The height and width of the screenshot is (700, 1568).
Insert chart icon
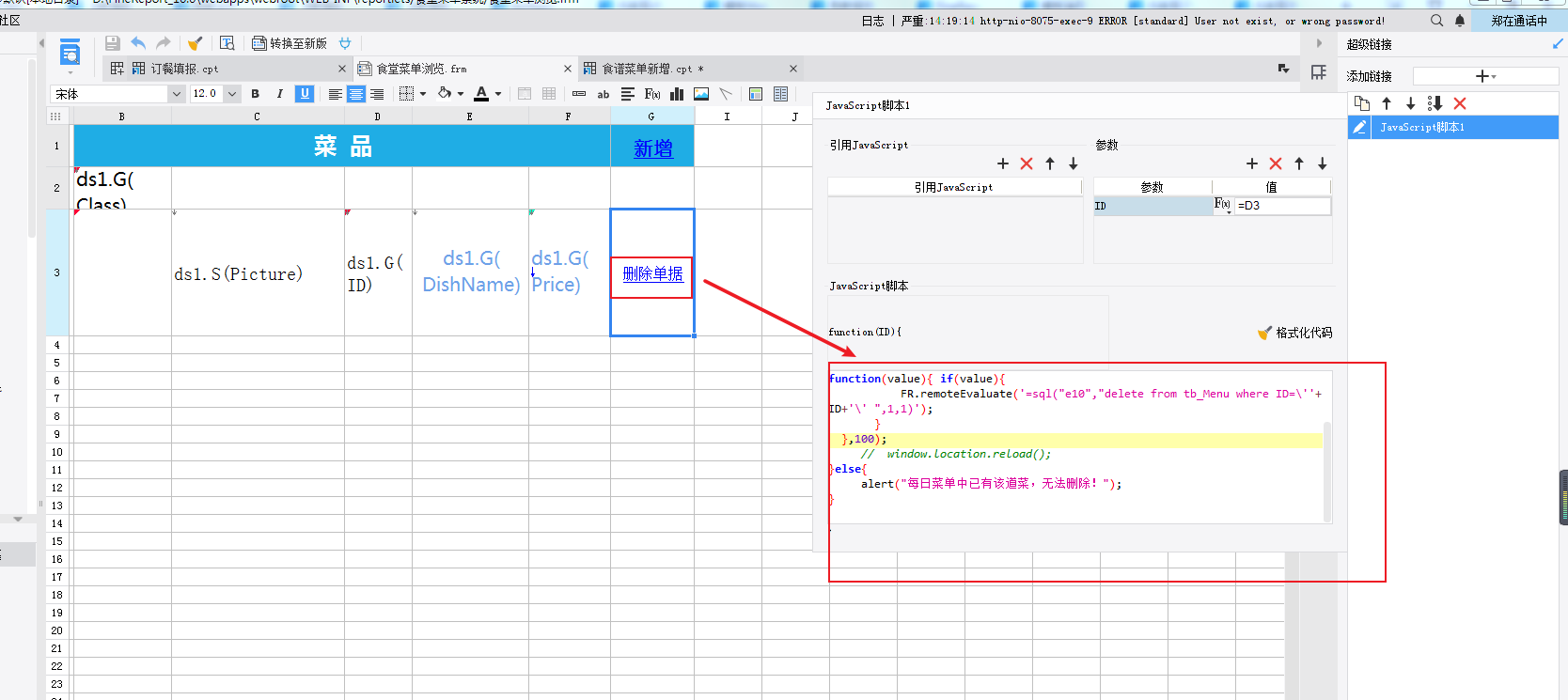677,94
